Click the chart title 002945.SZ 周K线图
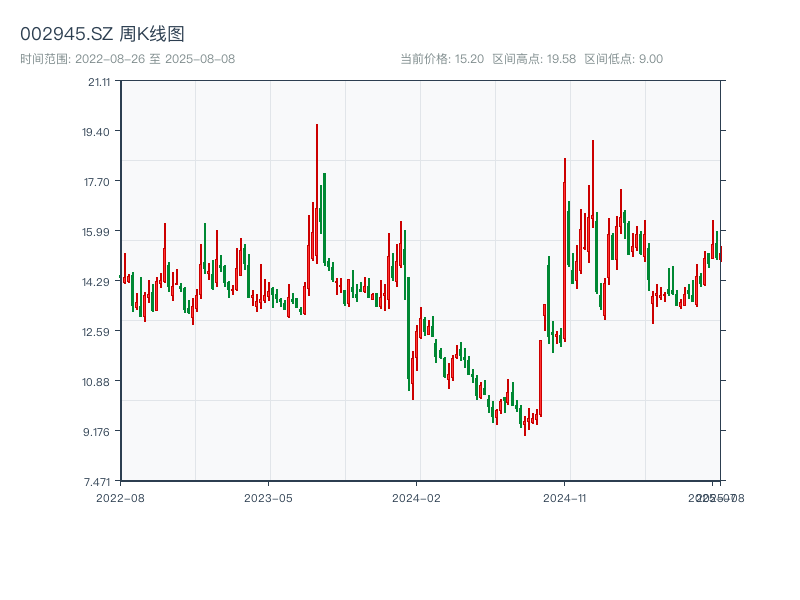 click(102, 34)
